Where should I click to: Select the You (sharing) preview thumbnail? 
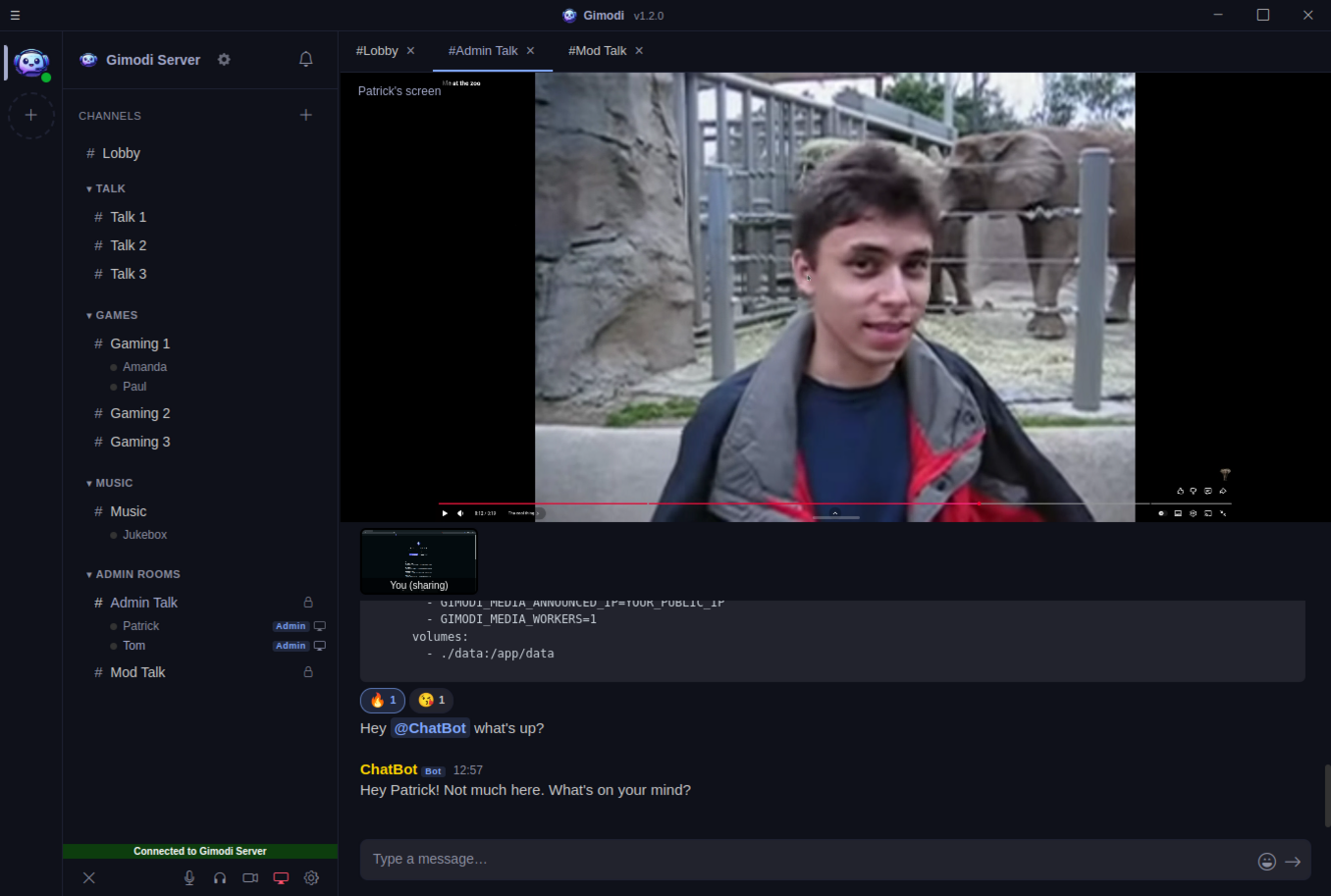point(418,559)
